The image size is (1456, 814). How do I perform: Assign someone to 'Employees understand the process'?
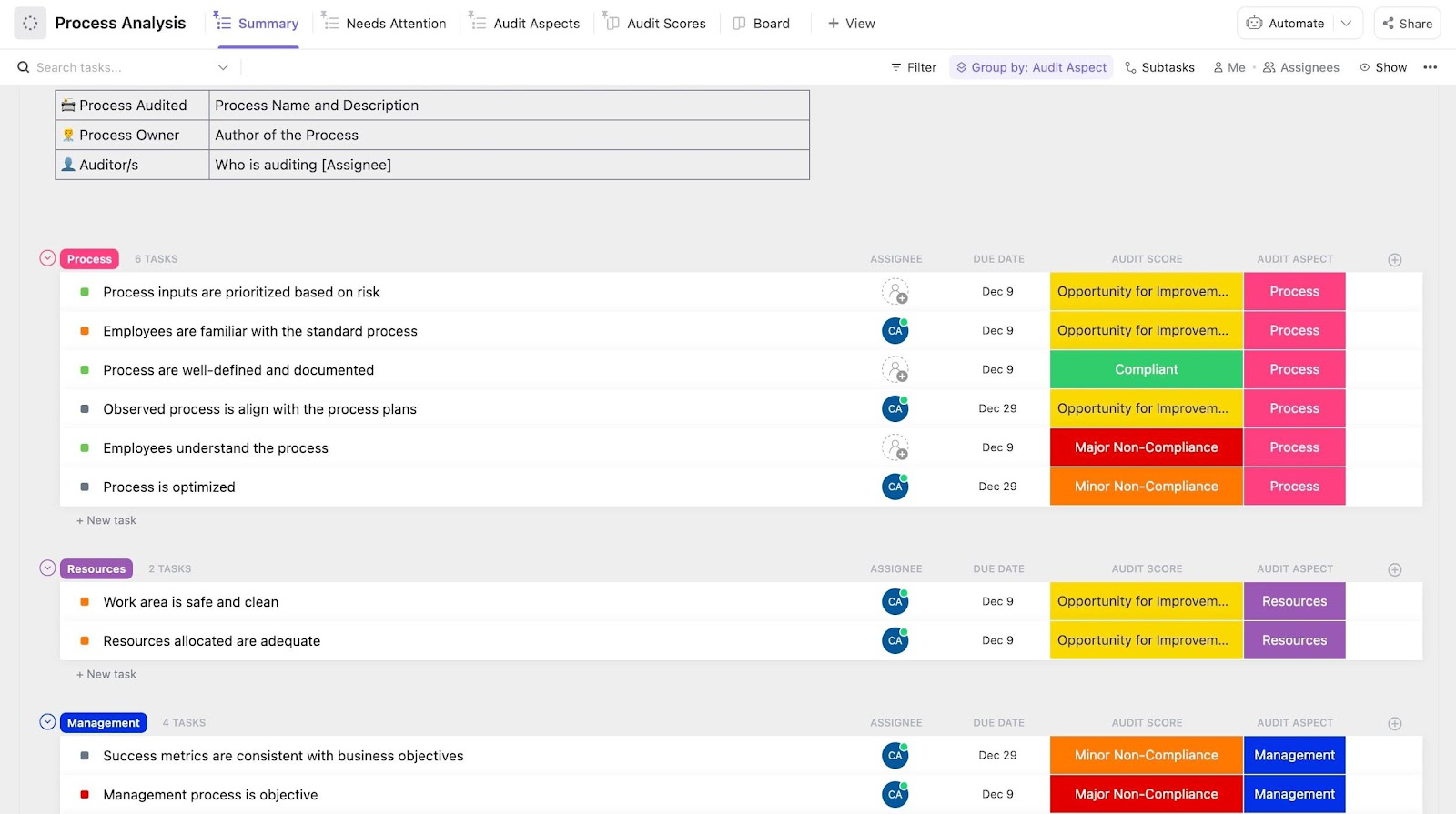point(895,448)
